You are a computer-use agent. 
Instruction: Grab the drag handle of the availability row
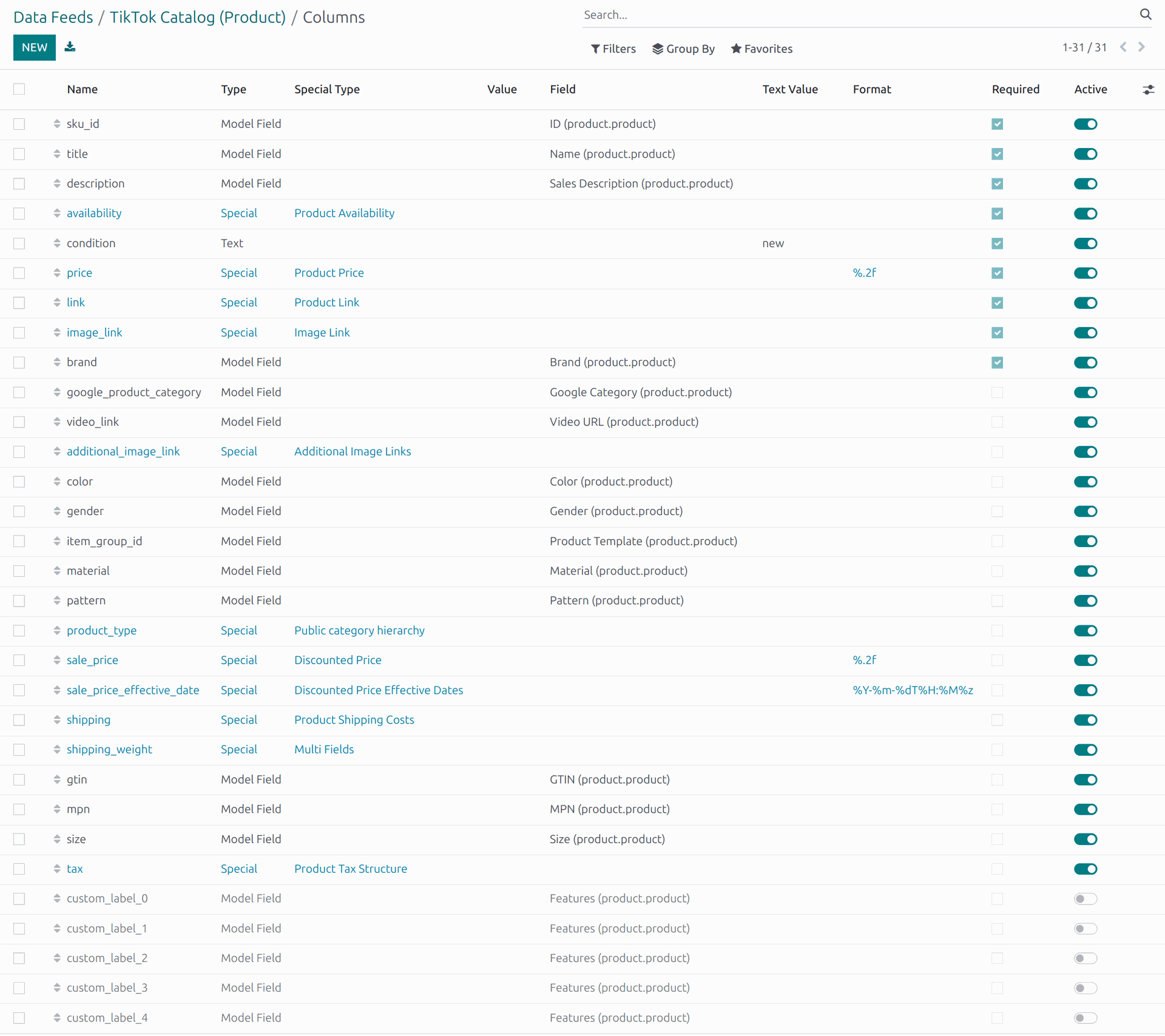57,214
